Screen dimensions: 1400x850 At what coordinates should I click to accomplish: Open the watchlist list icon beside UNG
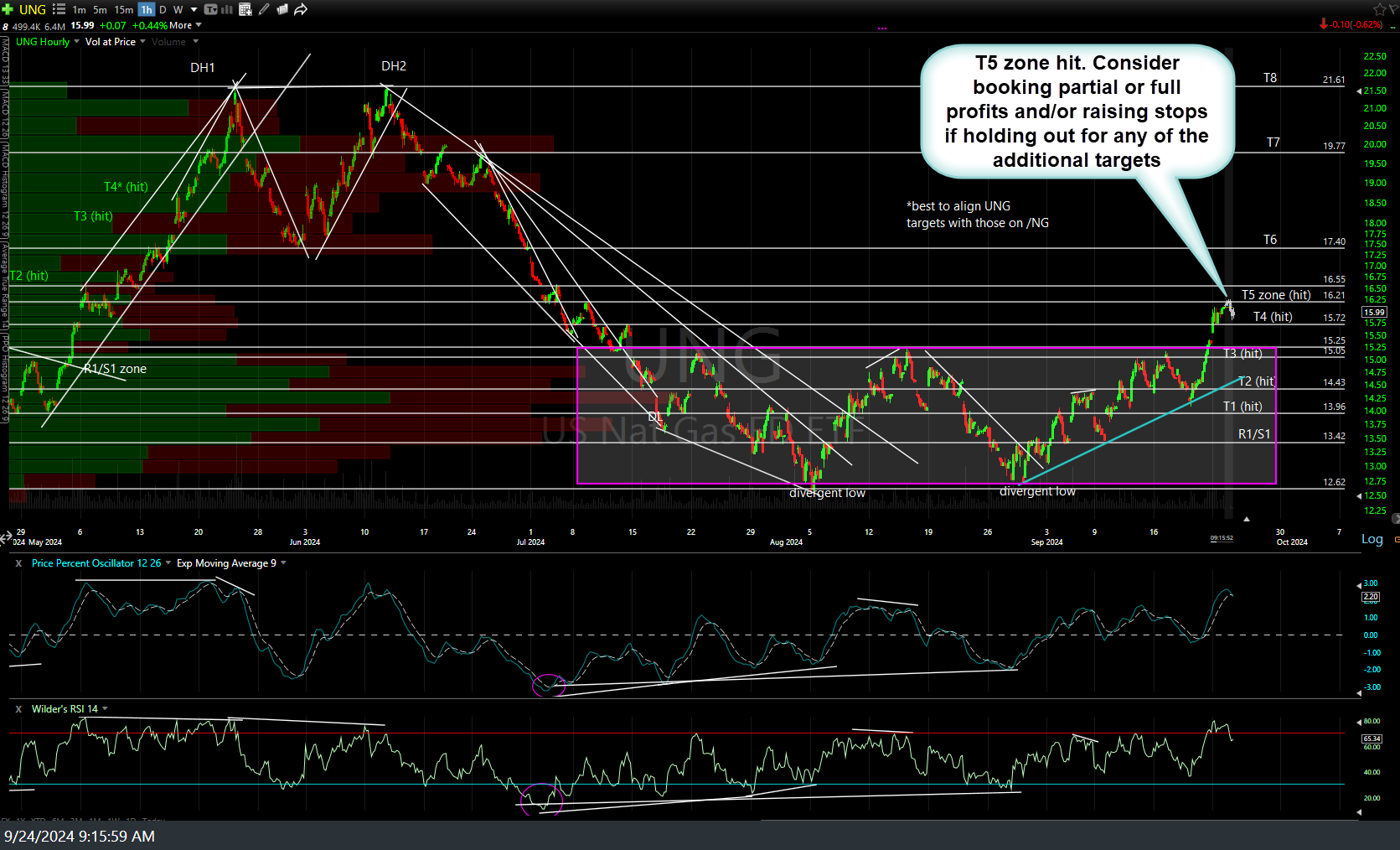click(59, 9)
